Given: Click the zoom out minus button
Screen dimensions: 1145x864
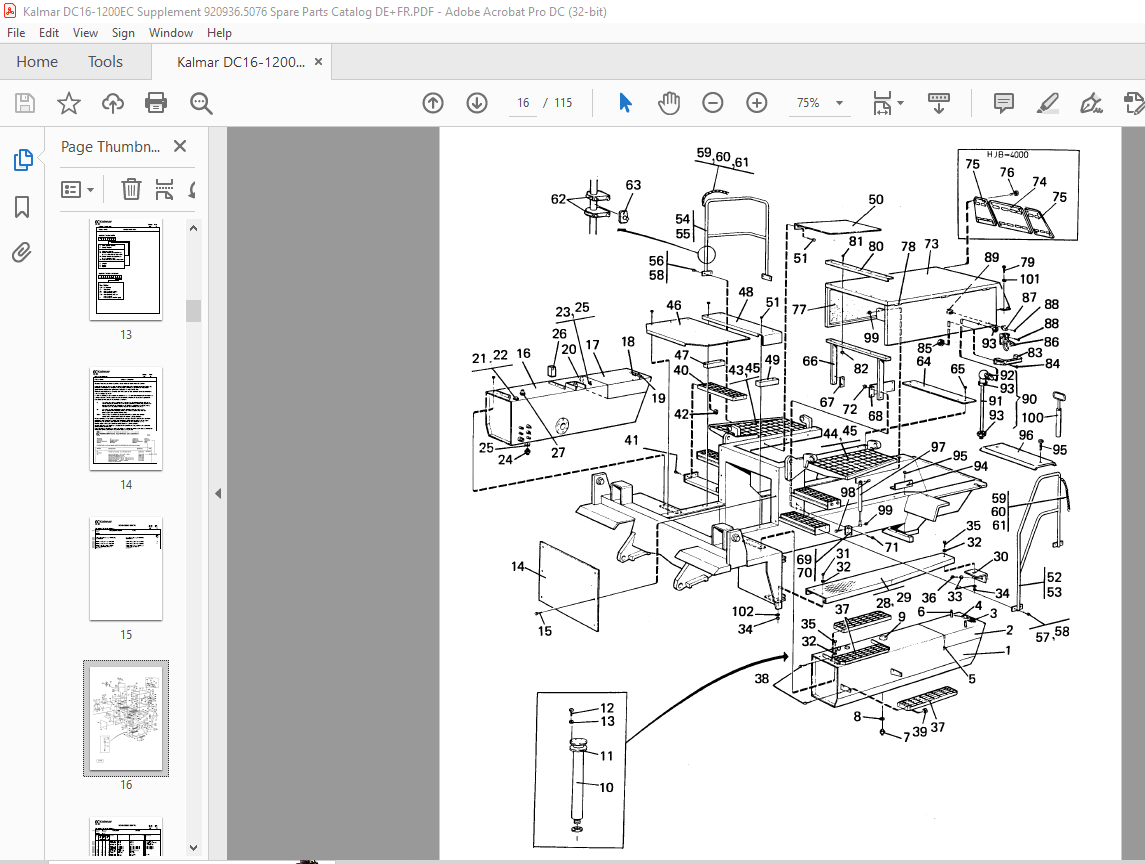Looking at the screenshot, I should [712, 103].
